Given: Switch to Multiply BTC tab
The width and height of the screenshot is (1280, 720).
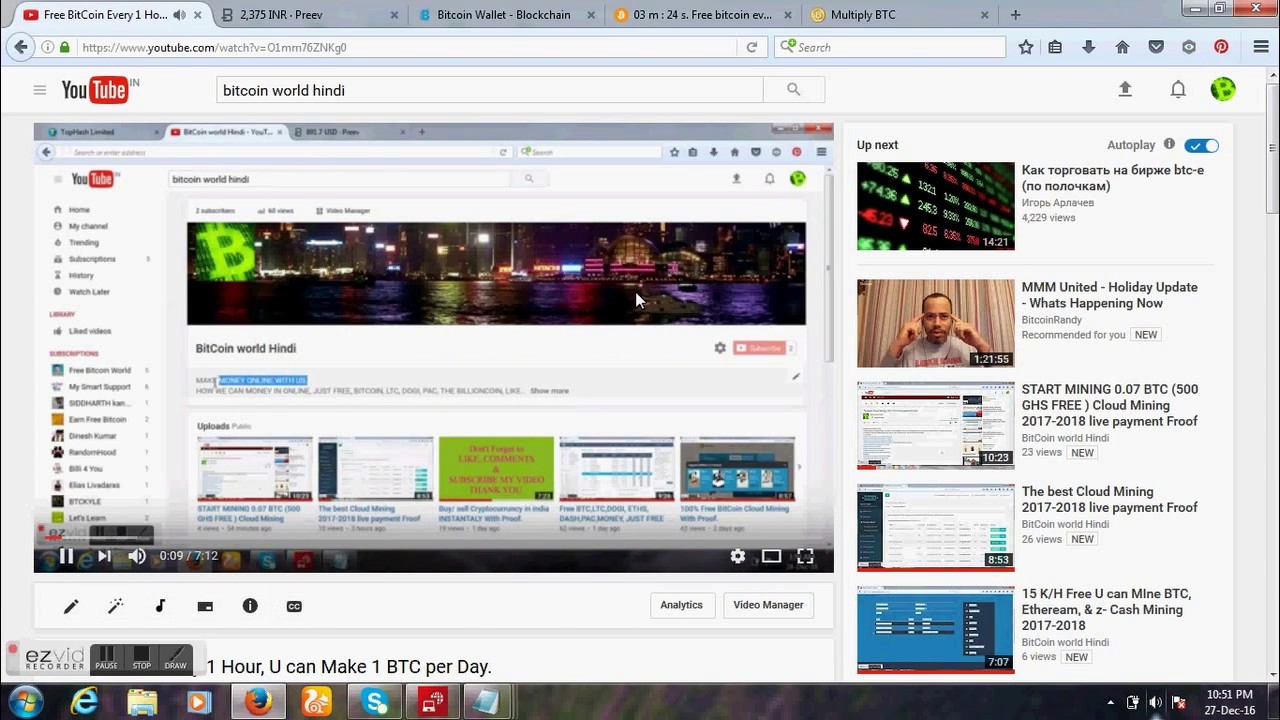Looking at the screenshot, I should [x=899, y=15].
